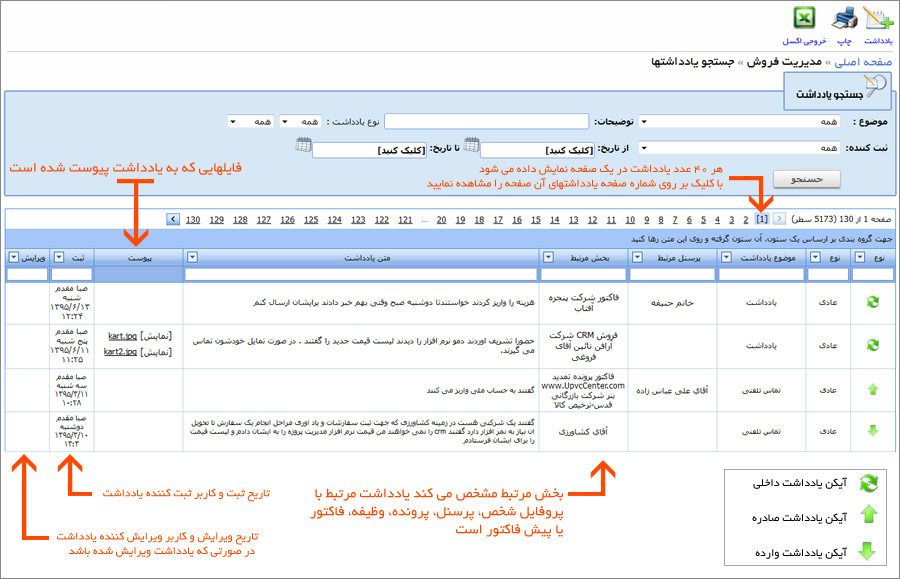Select the فاکتور شرکت پنجره آفتاب cell

pyautogui.click(x=584, y=302)
